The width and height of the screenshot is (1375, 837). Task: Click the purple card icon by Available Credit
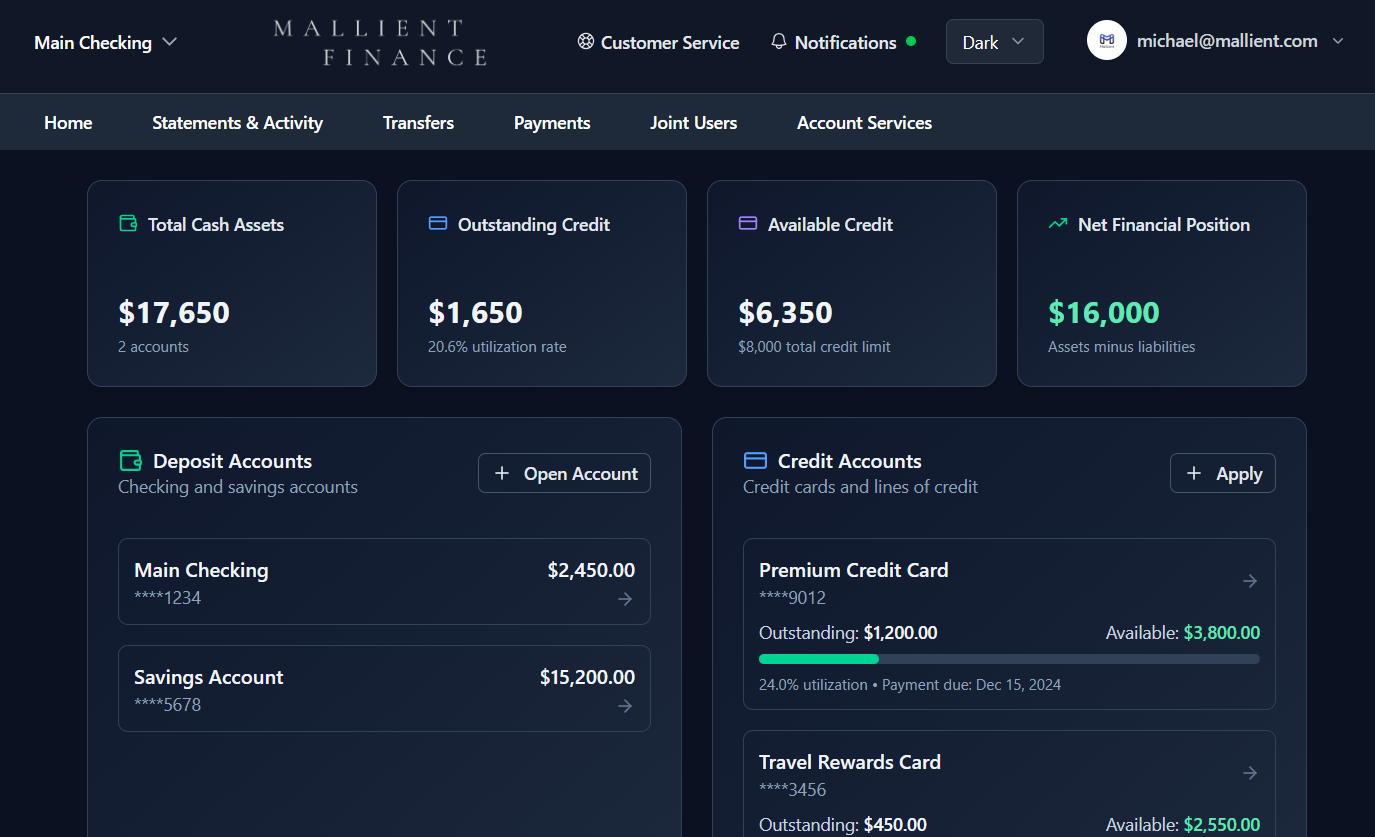click(x=747, y=224)
